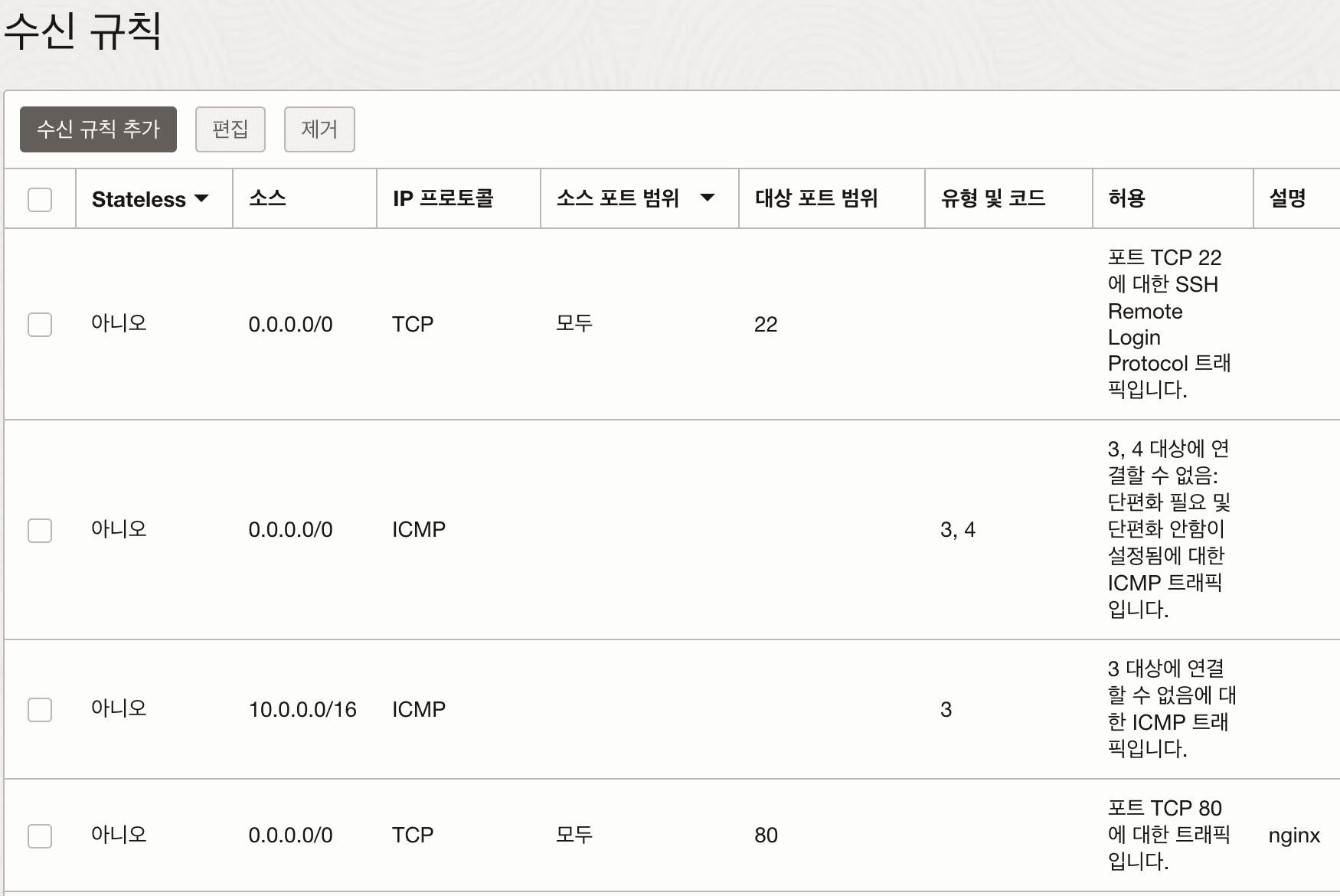Tick the checkbox for the 10.0.0.0/16 ICMP rule
Viewport: 1340px width, 896px height.
pyautogui.click(x=40, y=709)
